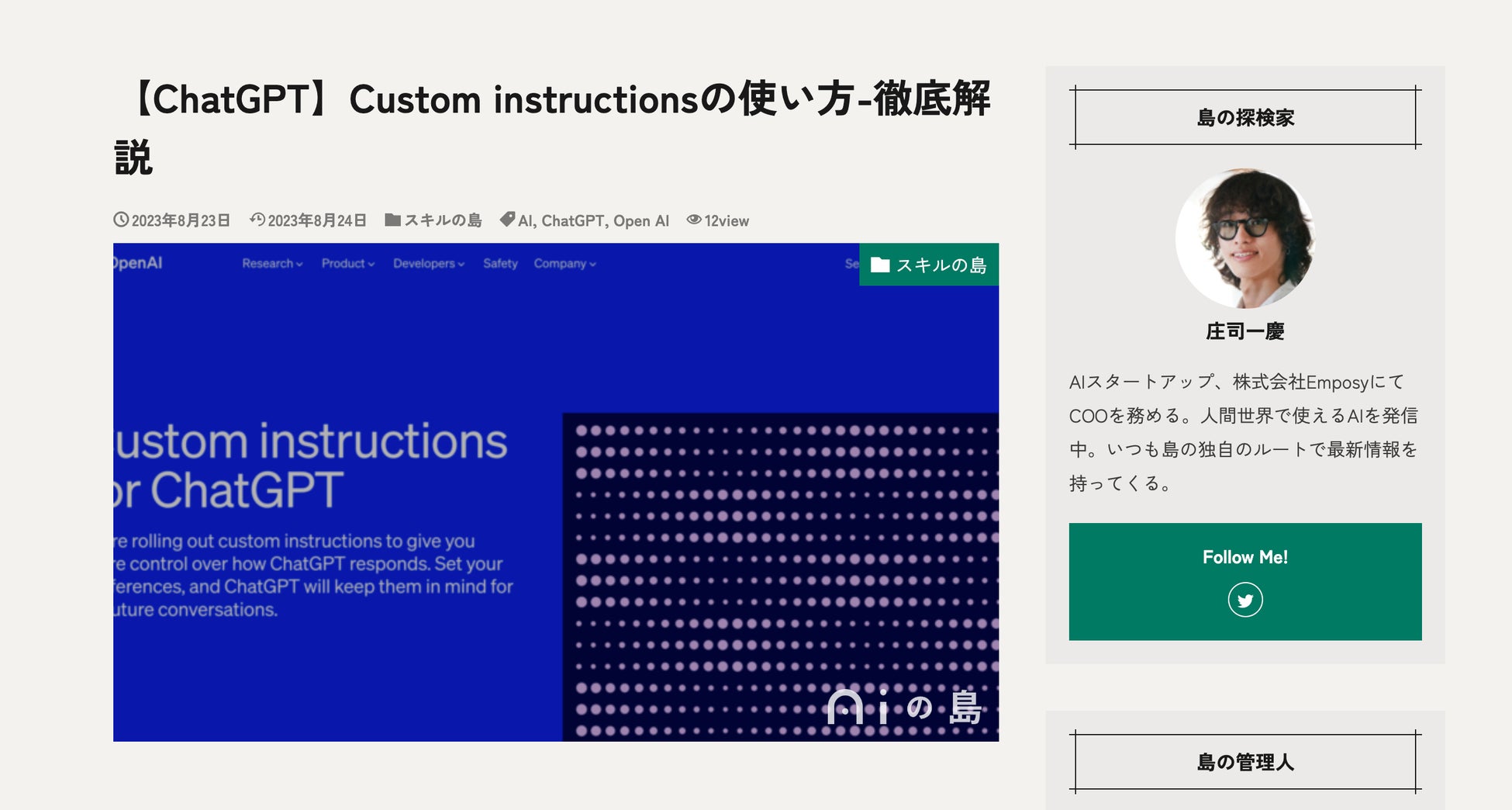The image size is (1512, 810).
Task: Click the update-history icon beside 2023年8月24日
Action: [257, 220]
